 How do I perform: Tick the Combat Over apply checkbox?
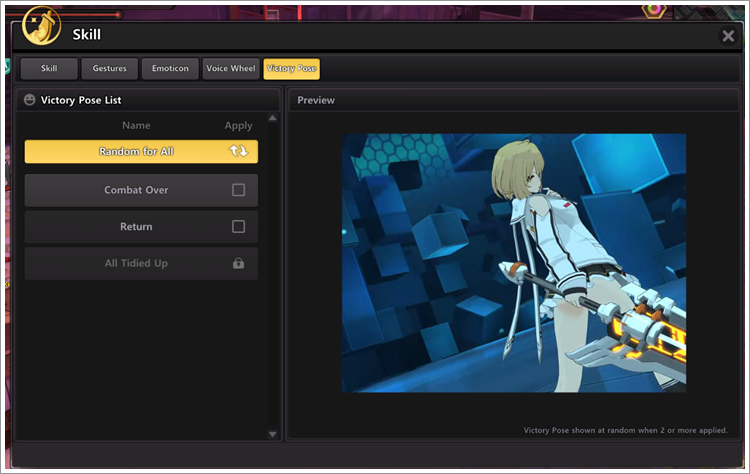pyautogui.click(x=238, y=190)
